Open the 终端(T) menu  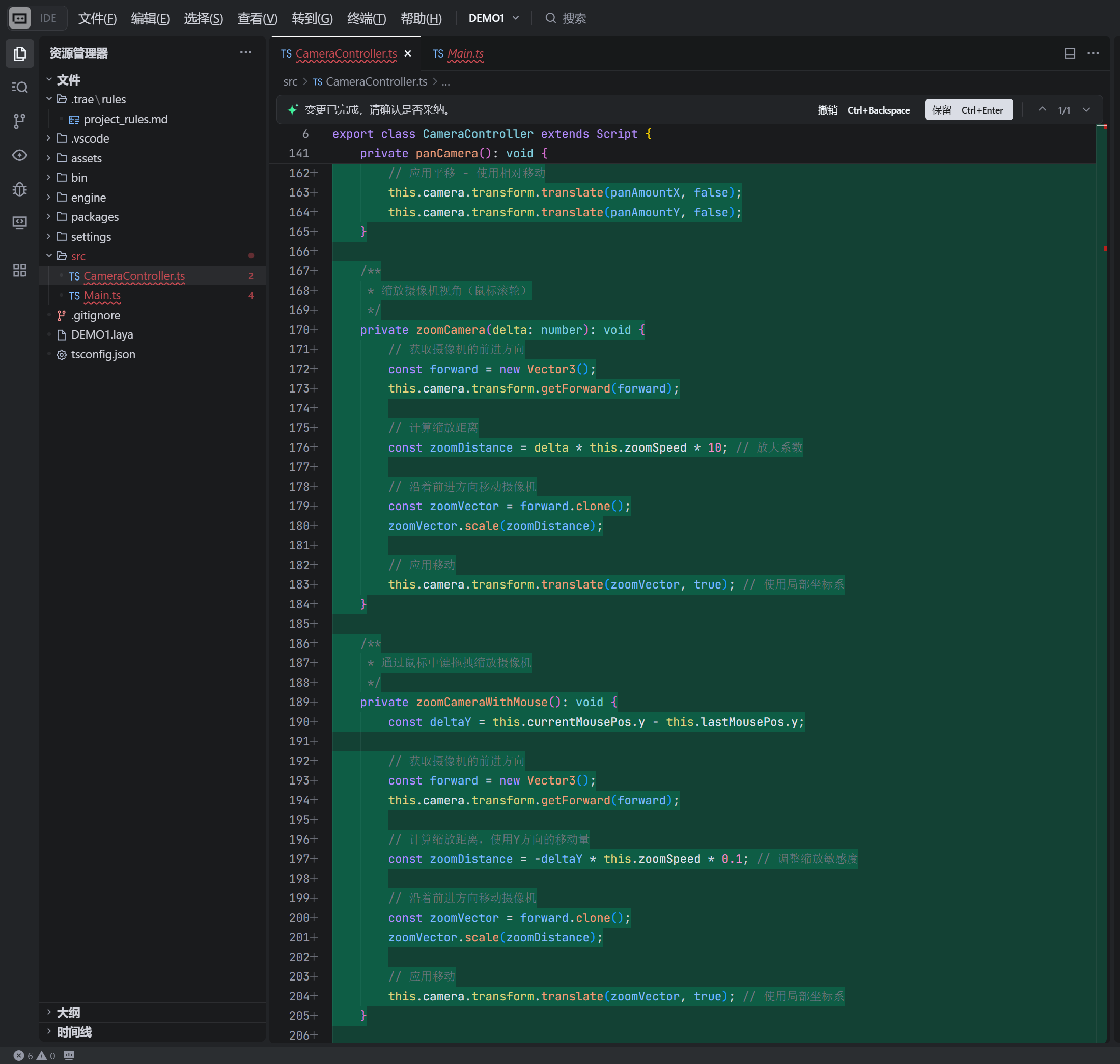(367, 18)
